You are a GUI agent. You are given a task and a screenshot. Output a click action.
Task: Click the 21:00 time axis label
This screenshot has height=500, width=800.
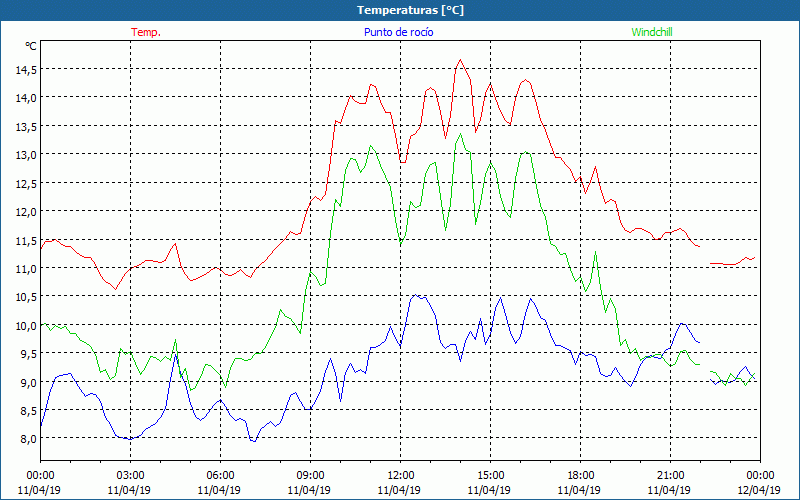click(x=670, y=476)
